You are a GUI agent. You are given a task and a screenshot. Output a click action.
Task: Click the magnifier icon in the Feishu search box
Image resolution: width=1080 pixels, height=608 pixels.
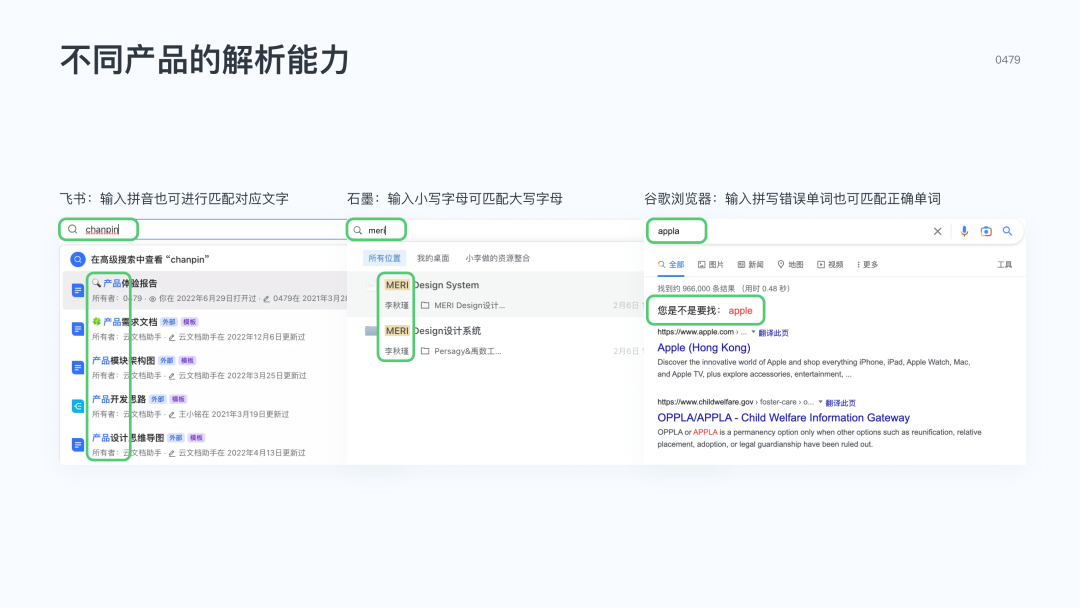72,229
